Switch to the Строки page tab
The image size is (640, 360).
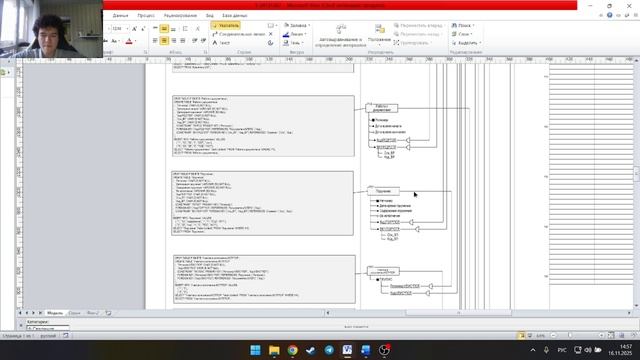[x=74, y=313]
